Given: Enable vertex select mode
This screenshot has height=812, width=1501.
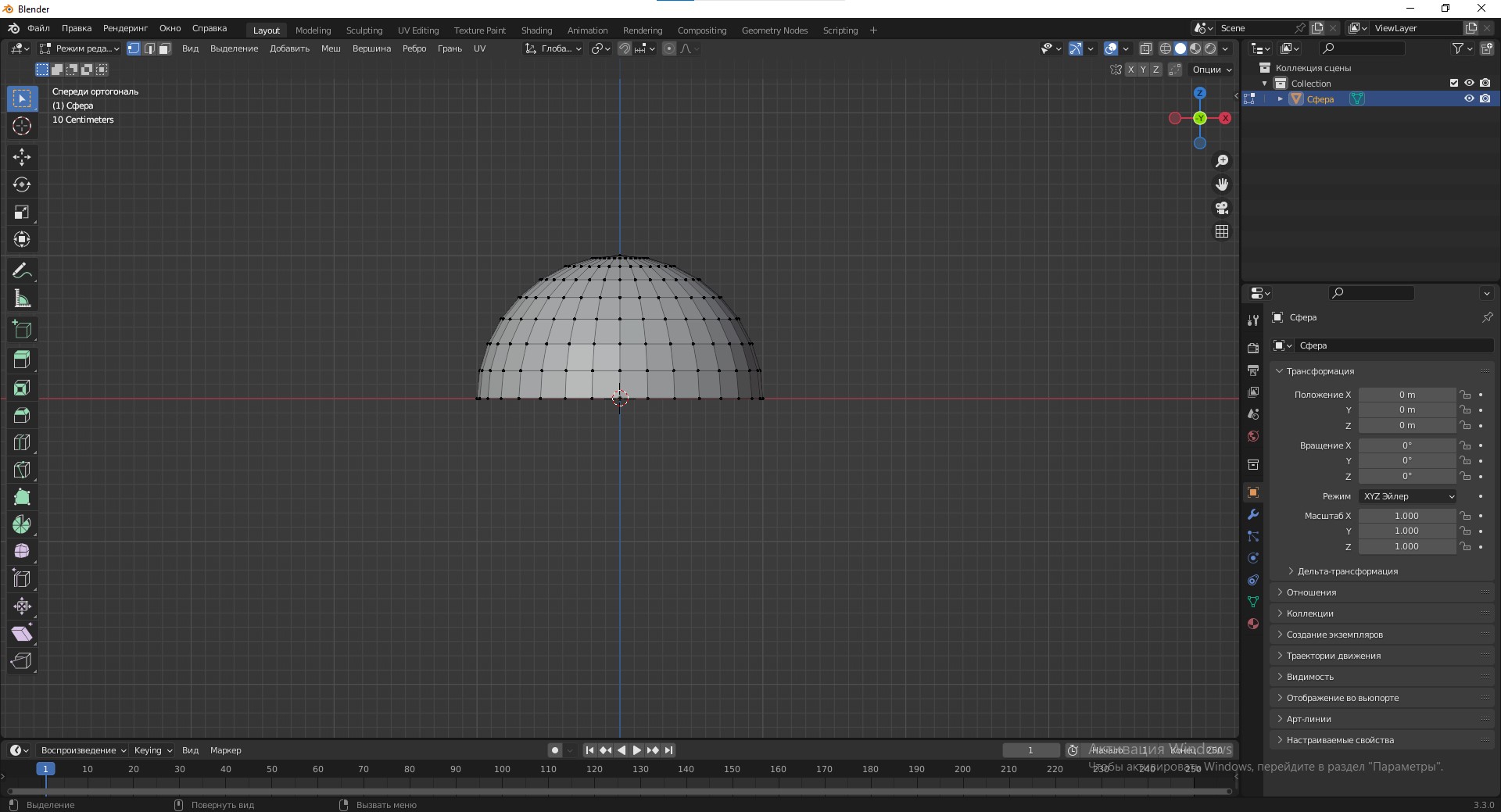Looking at the screenshot, I should [134, 48].
